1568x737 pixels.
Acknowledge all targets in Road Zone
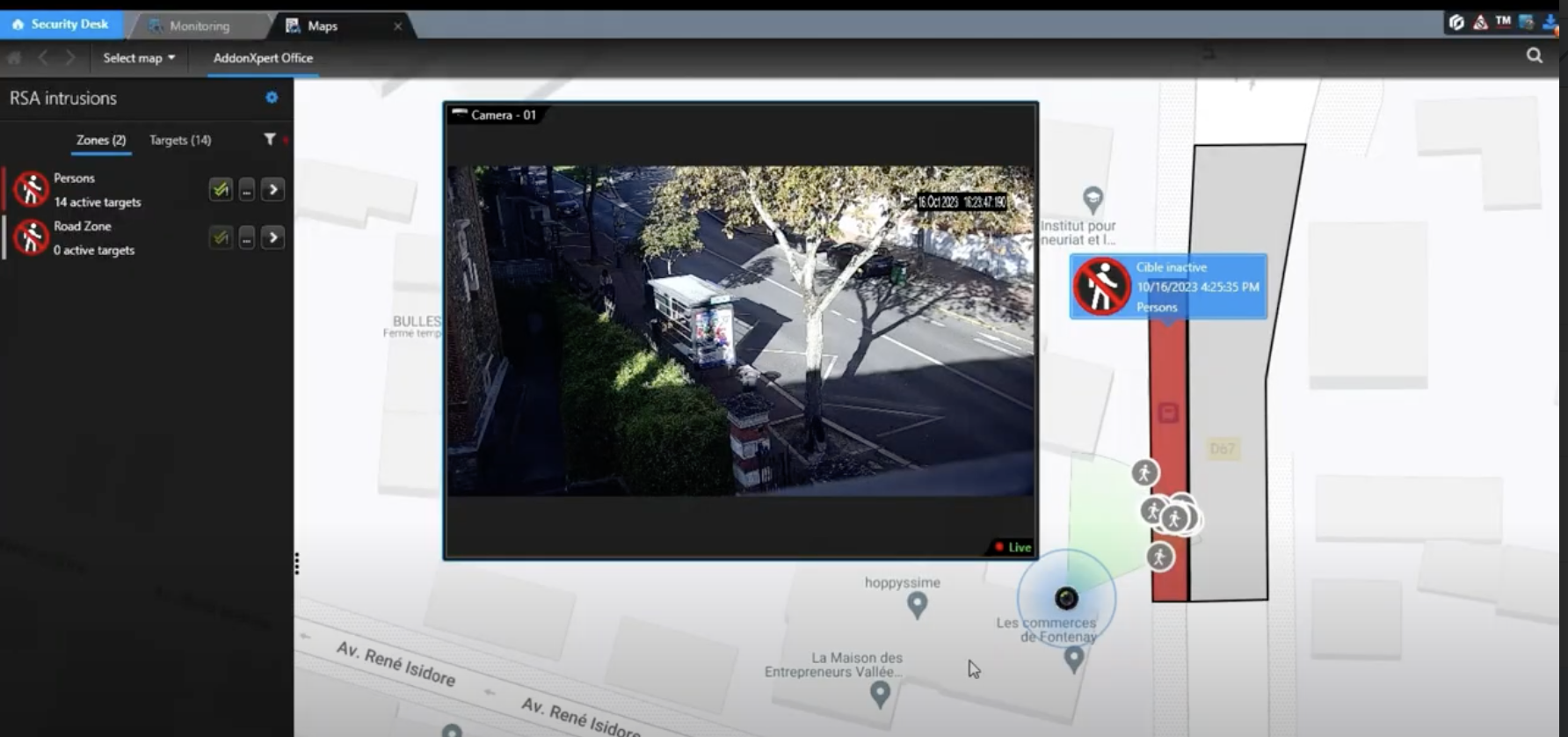tap(221, 237)
